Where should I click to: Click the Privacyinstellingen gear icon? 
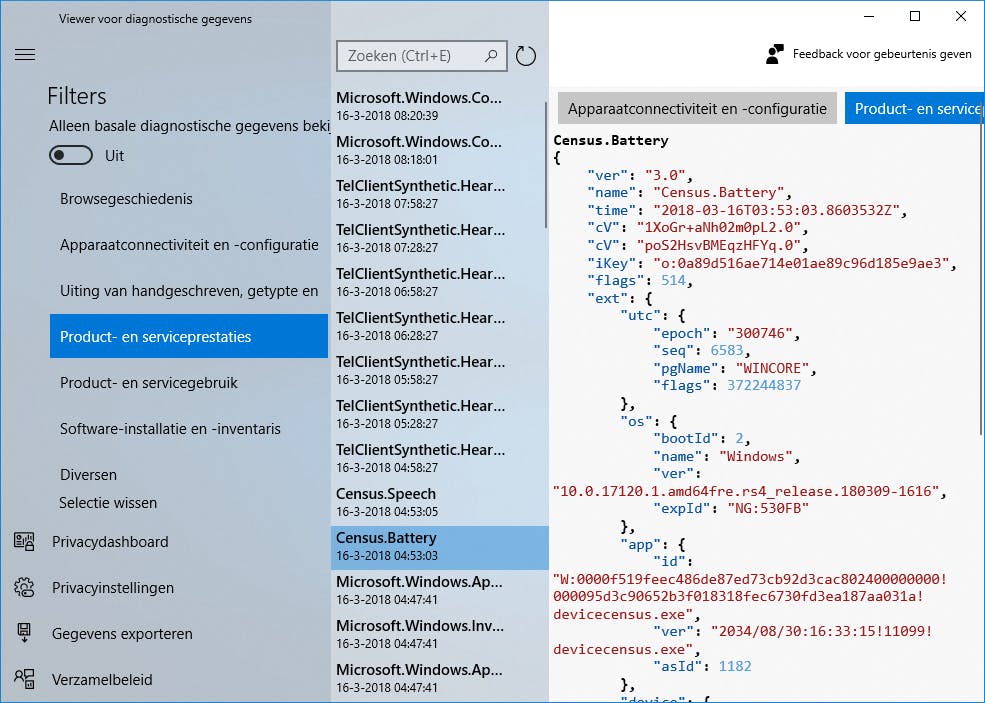pos(24,588)
